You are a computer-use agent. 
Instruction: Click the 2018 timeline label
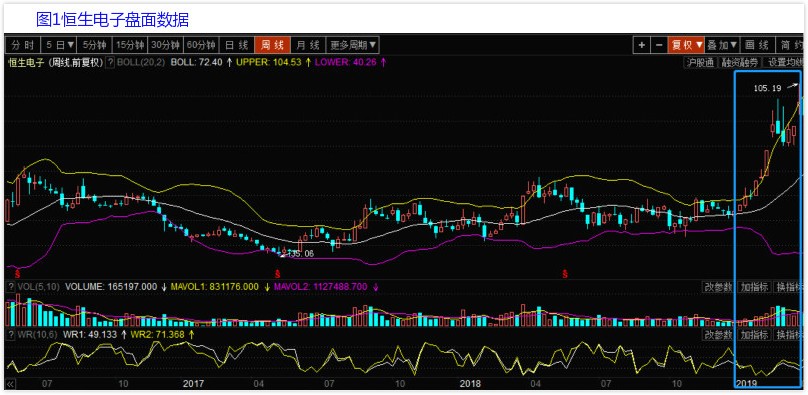tap(470, 384)
